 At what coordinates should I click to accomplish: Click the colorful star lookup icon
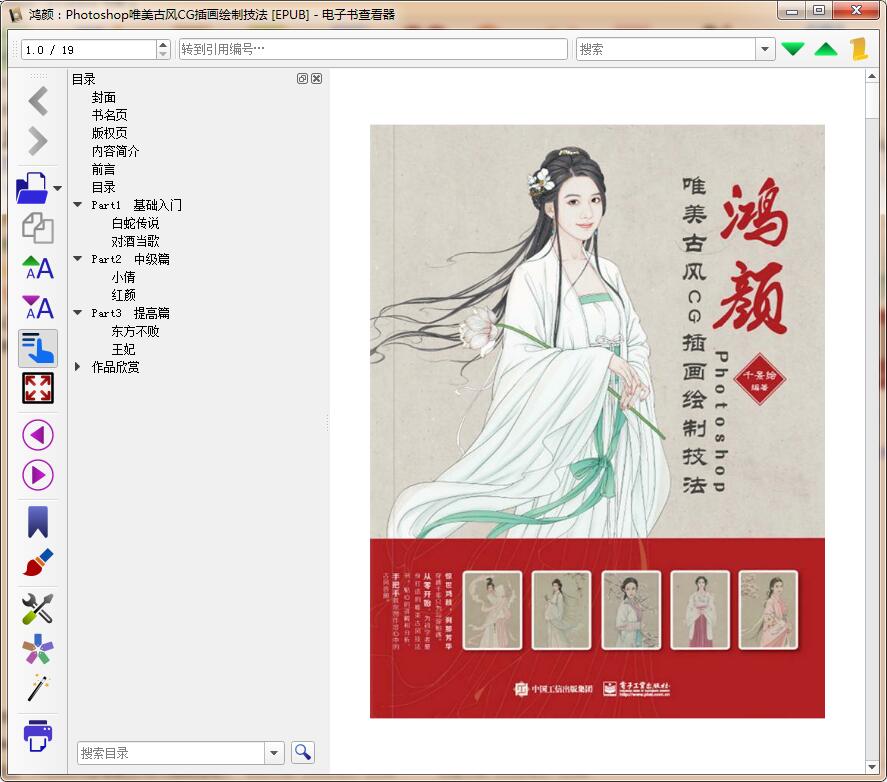(38, 648)
